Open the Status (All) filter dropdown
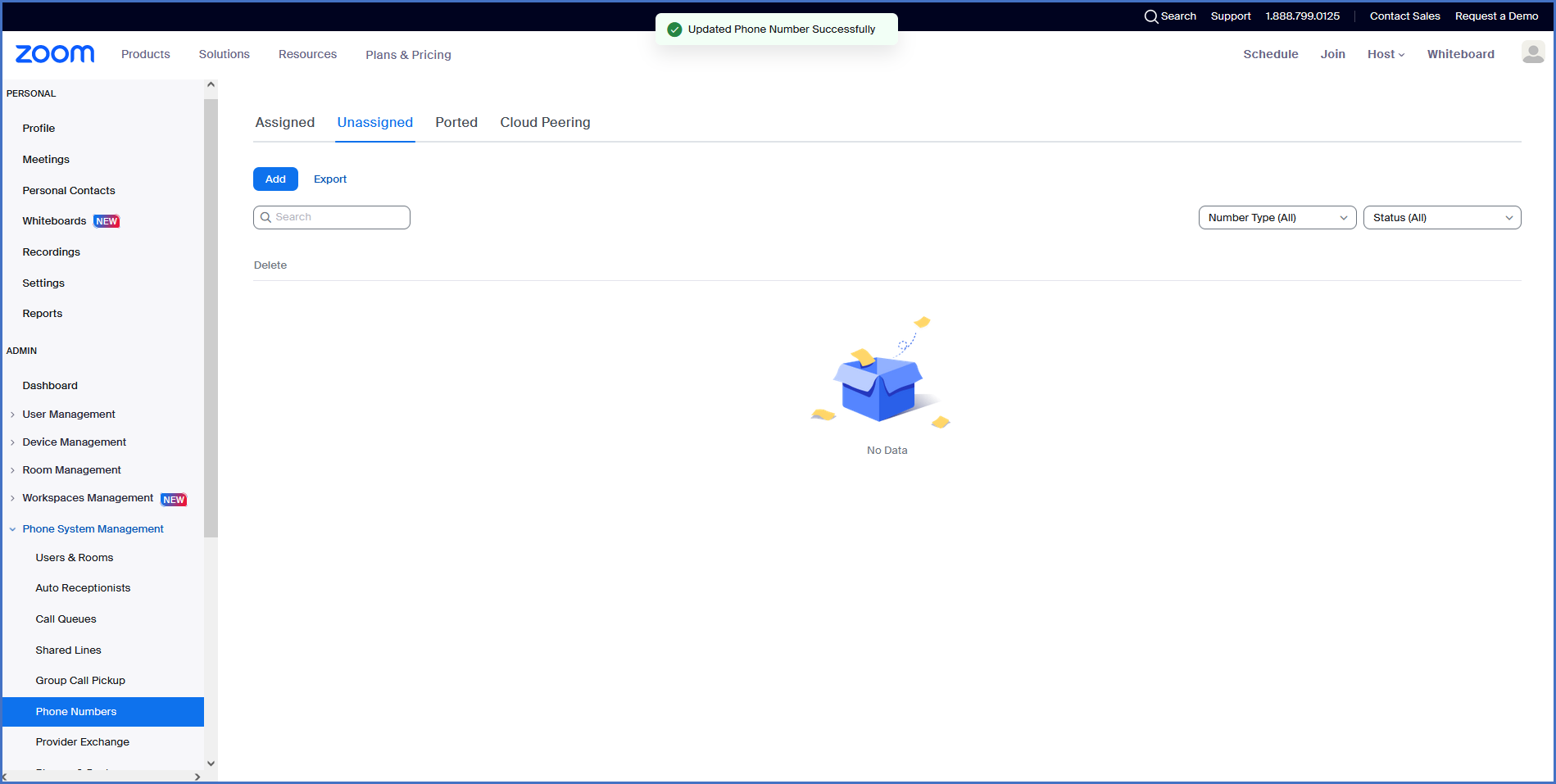Screen dimensions: 1556x784 (1441, 217)
